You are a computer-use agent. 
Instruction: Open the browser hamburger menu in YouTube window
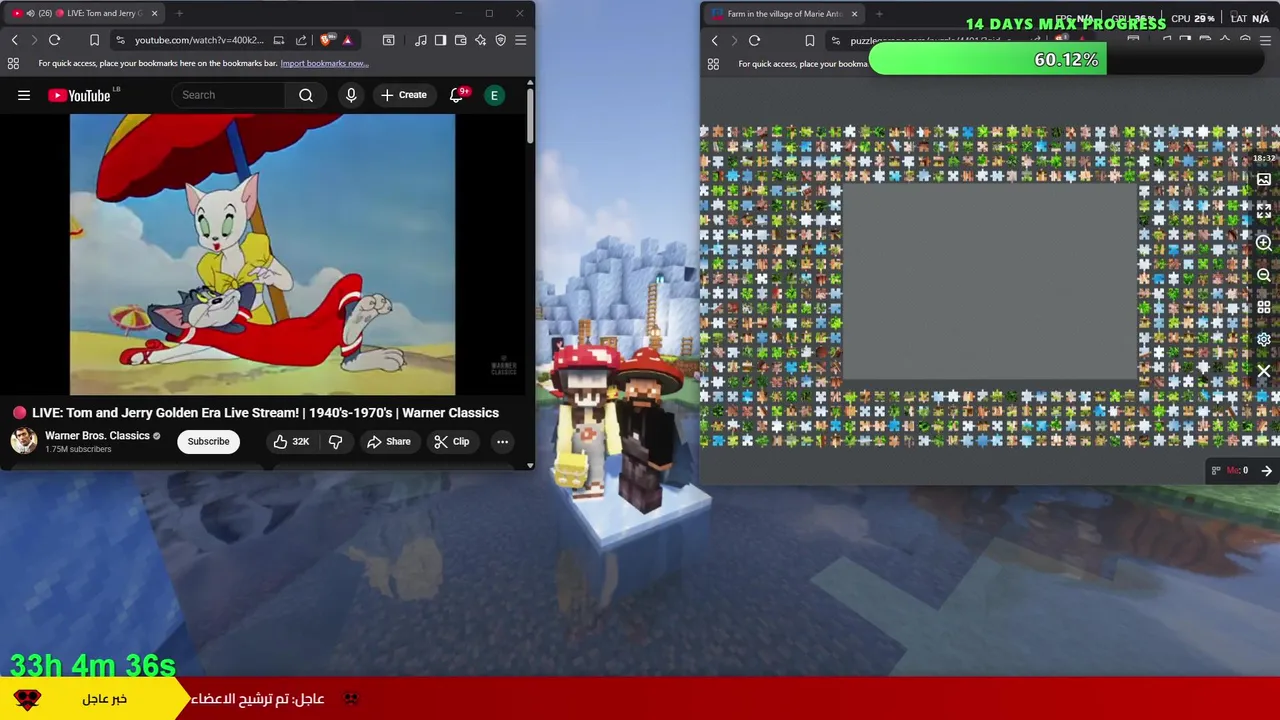click(521, 40)
